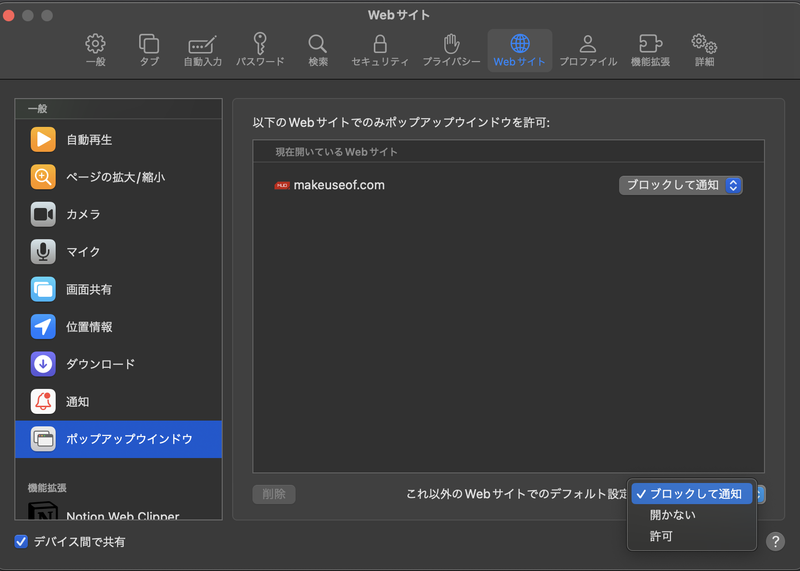The height and width of the screenshot is (571, 800).
Task: Open the 一般 (General) settings gear icon
Action: coord(95,51)
